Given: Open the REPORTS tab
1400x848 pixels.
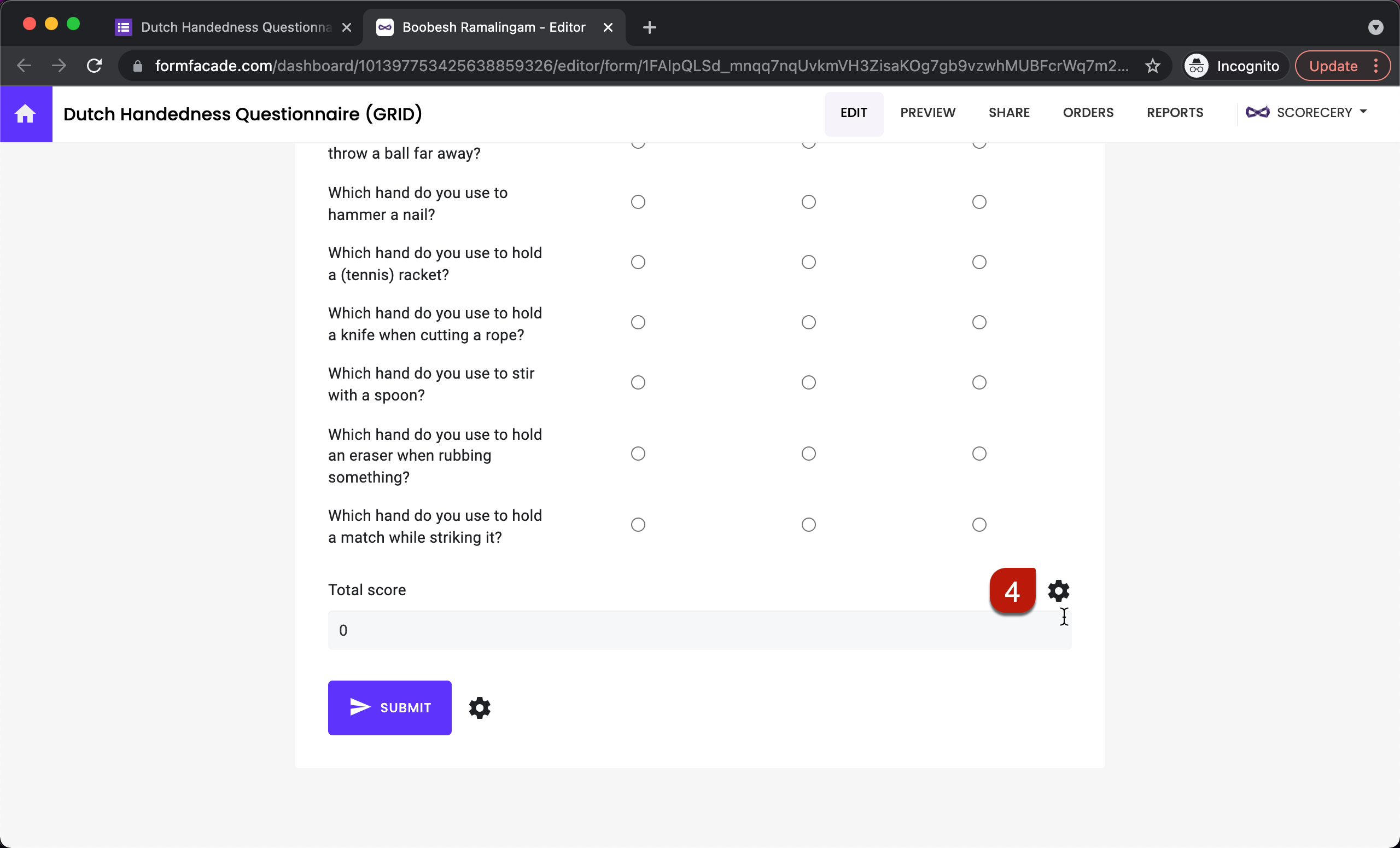Looking at the screenshot, I should [x=1175, y=113].
